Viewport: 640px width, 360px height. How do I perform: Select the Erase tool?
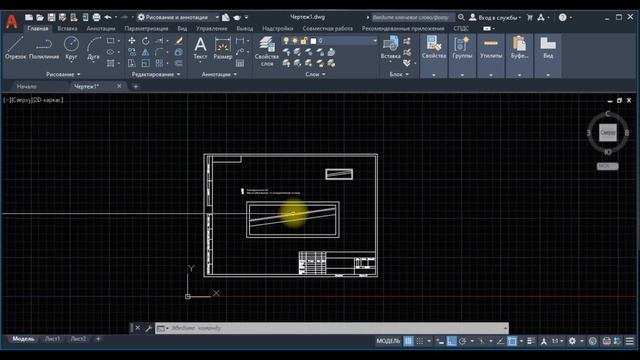coord(179,41)
